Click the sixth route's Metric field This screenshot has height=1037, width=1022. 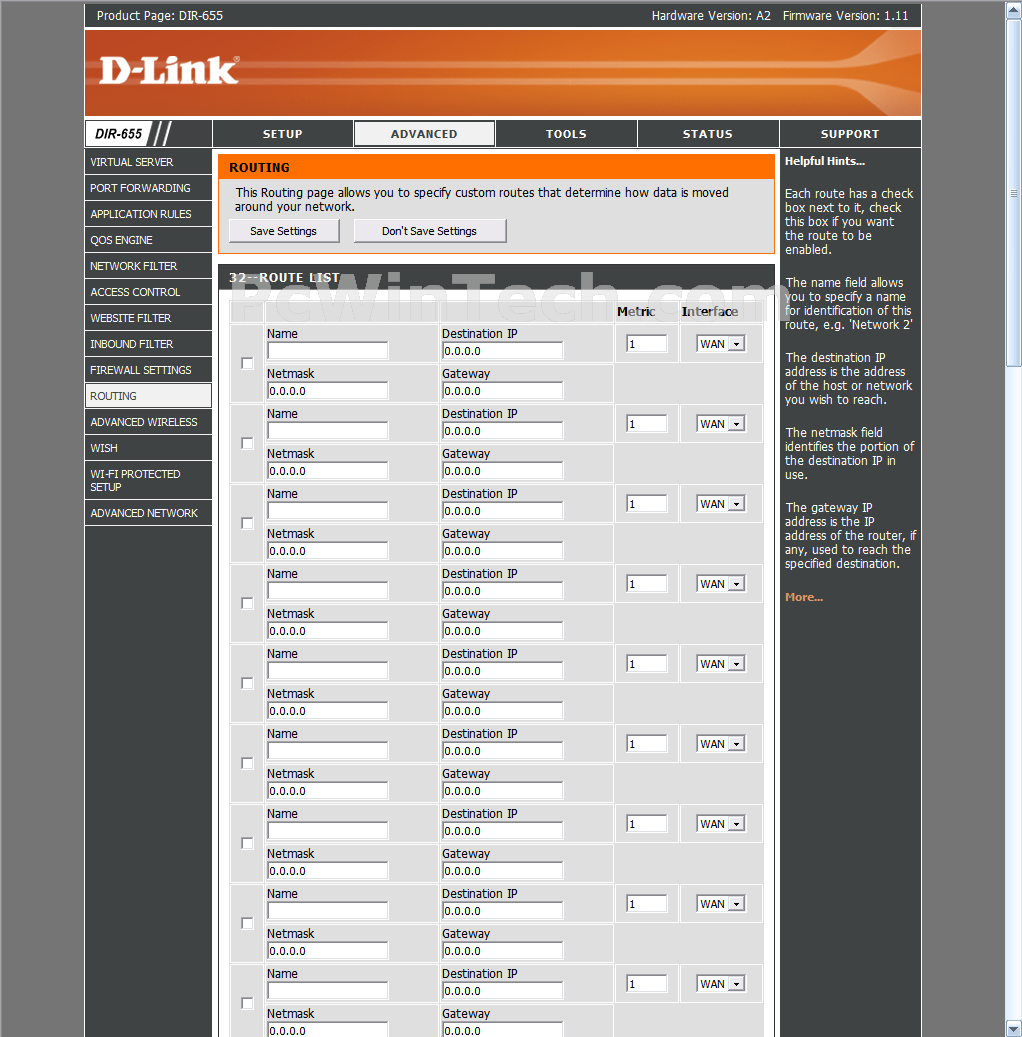click(x=646, y=744)
